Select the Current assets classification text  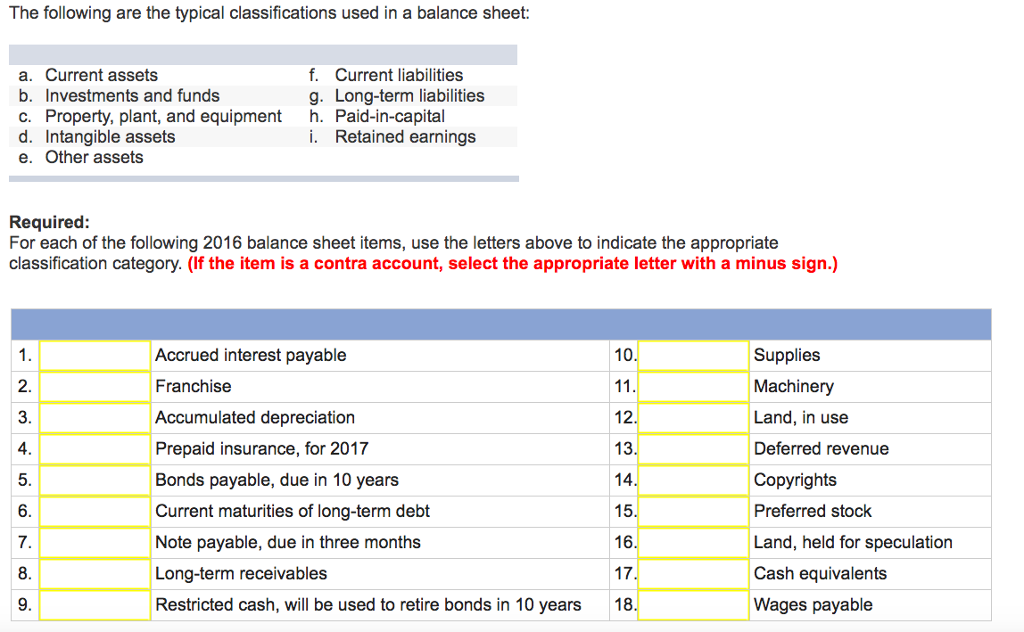[101, 75]
